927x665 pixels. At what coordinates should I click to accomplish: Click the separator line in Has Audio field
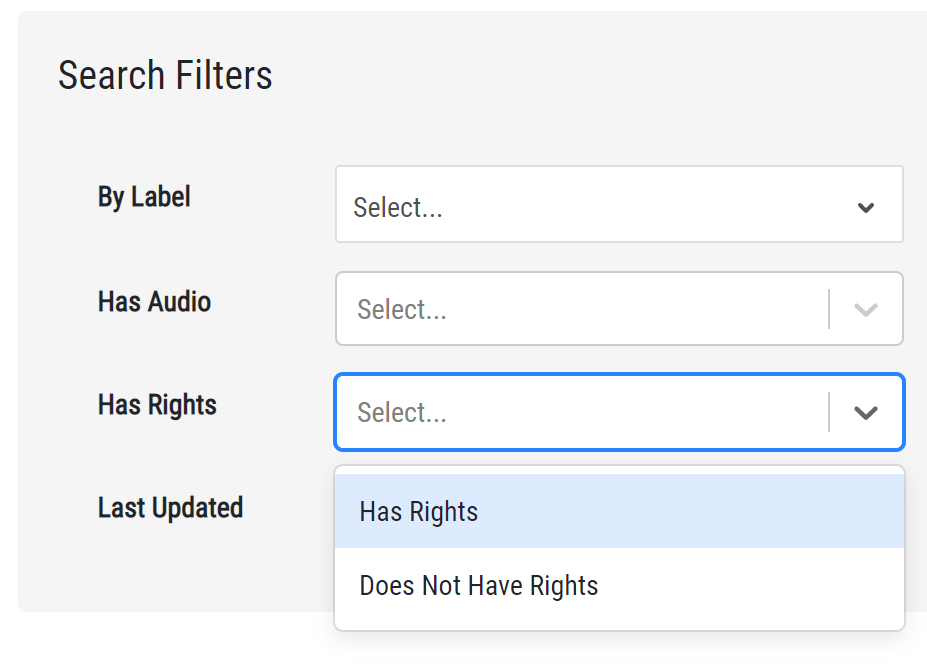[829, 309]
